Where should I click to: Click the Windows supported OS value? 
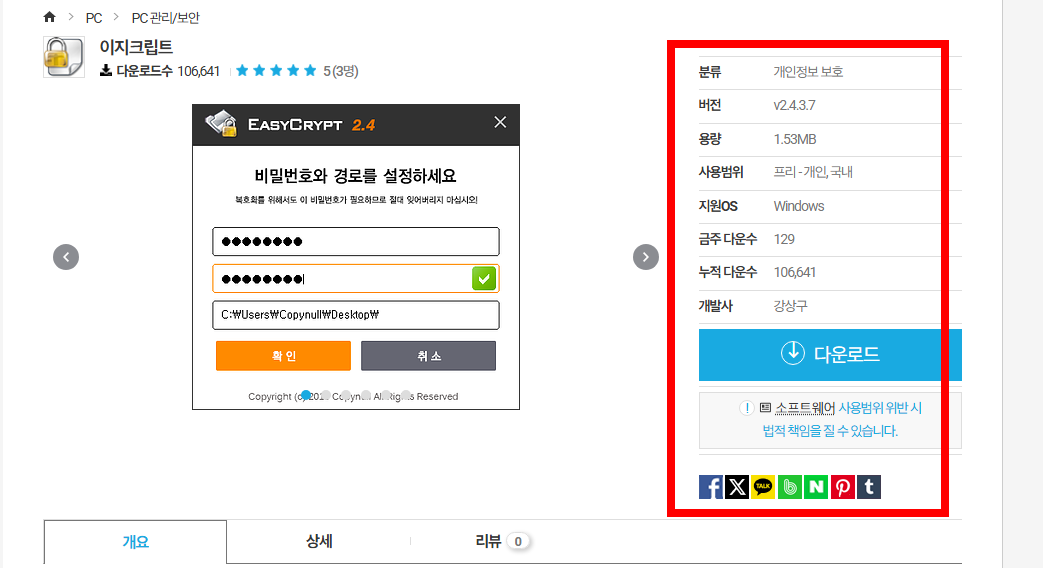(x=799, y=206)
